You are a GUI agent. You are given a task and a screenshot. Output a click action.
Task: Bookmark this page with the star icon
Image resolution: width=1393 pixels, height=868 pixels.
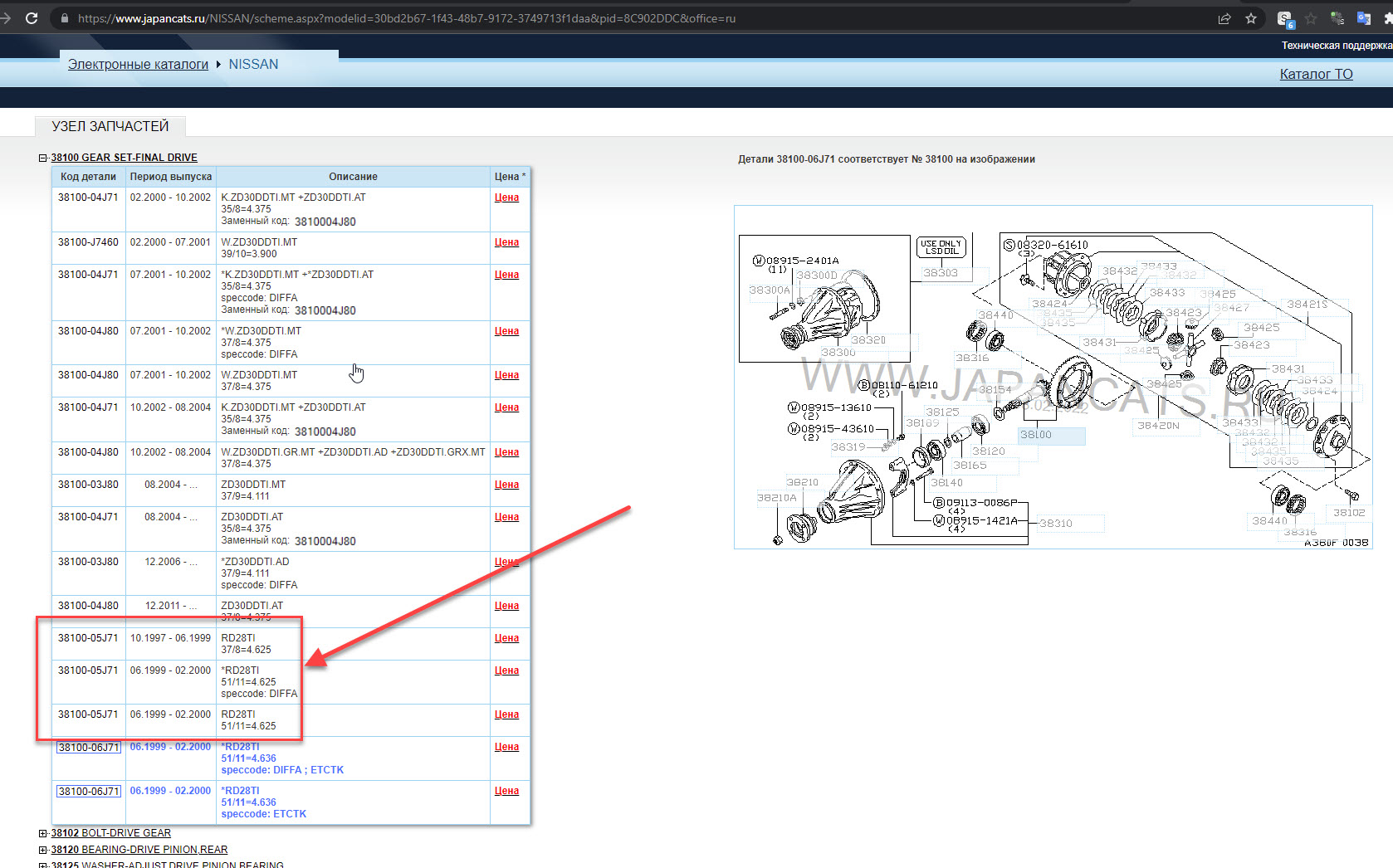click(1251, 18)
